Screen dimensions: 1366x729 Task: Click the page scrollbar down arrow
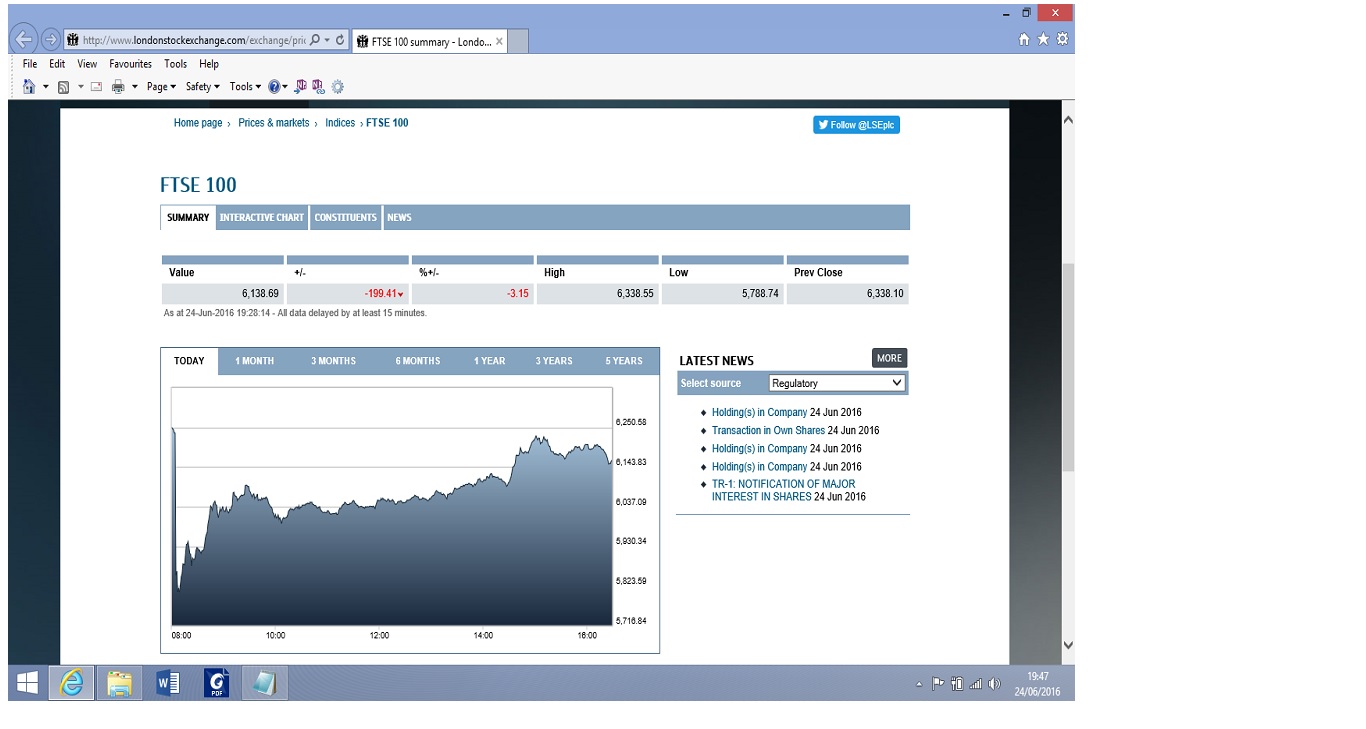1067,646
